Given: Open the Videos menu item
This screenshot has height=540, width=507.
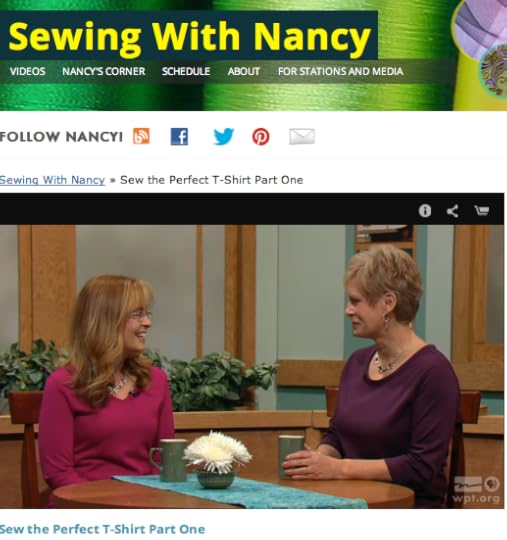Looking at the screenshot, I should click(x=28, y=71).
